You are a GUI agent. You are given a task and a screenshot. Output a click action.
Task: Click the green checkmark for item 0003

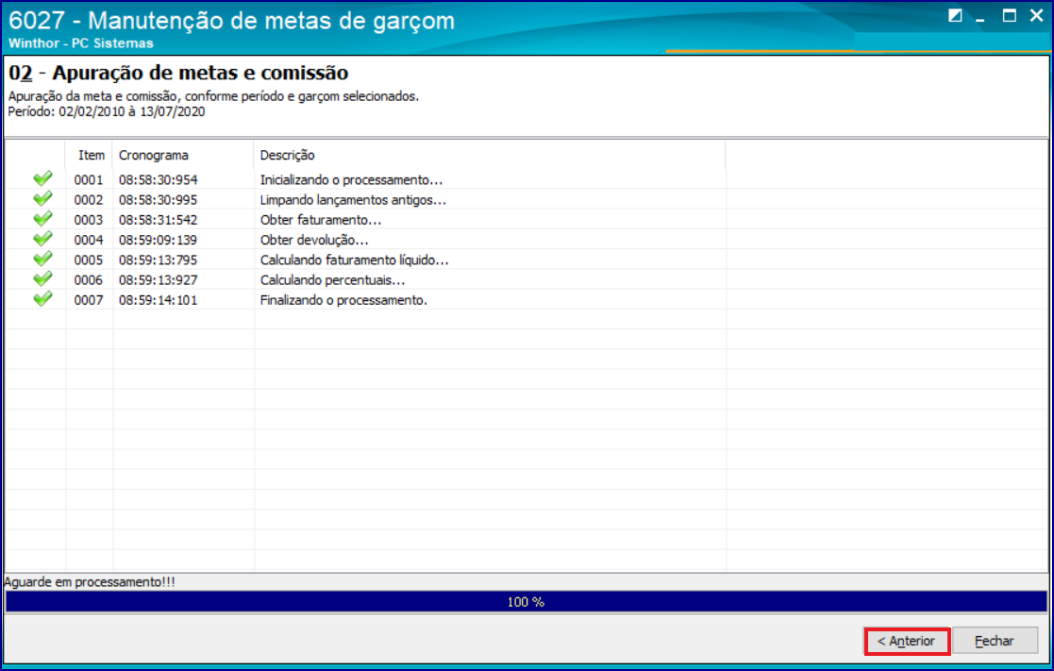(42, 219)
